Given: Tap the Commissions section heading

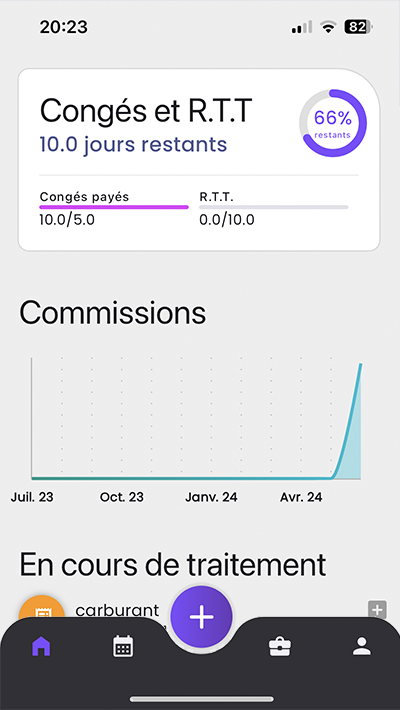Looking at the screenshot, I should pyautogui.click(x=112, y=312).
